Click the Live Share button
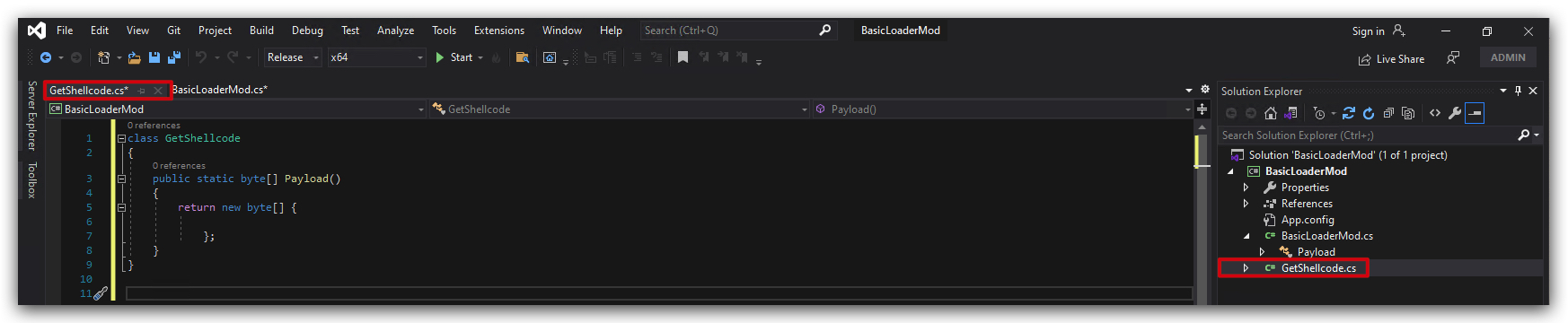The image size is (1568, 323). tap(1391, 59)
